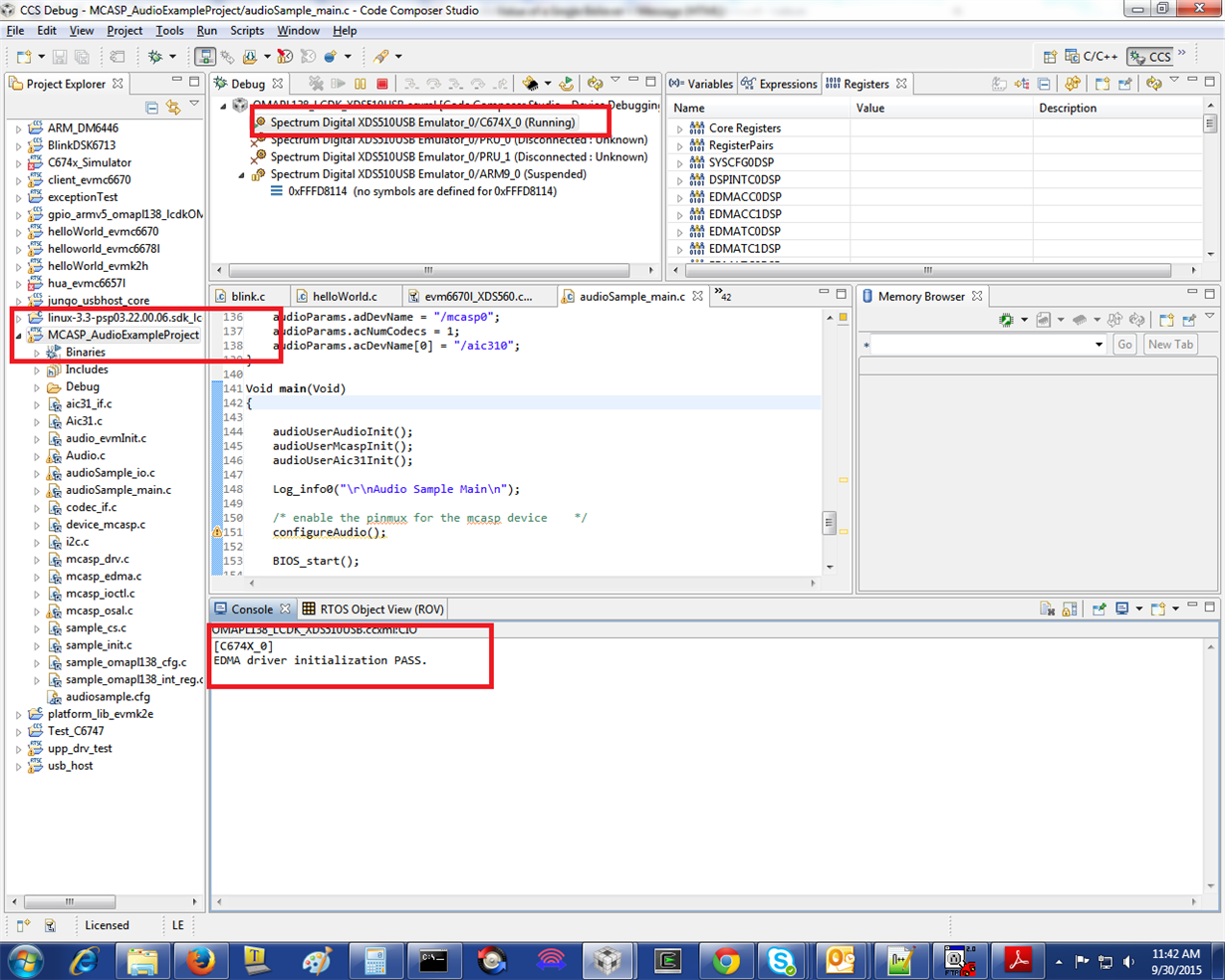Click the Debug bug icon in main toolbar
This screenshot has height=980, width=1225.
[x=155, y=57]
